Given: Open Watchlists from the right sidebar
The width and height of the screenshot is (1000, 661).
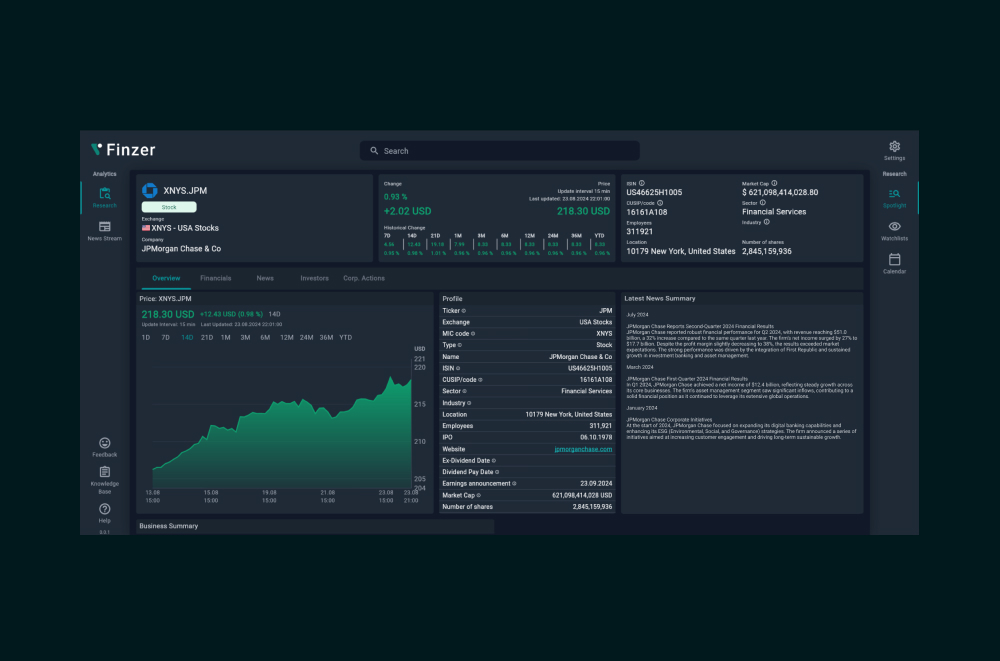Looking at the screenshot, I should (892, 228).
